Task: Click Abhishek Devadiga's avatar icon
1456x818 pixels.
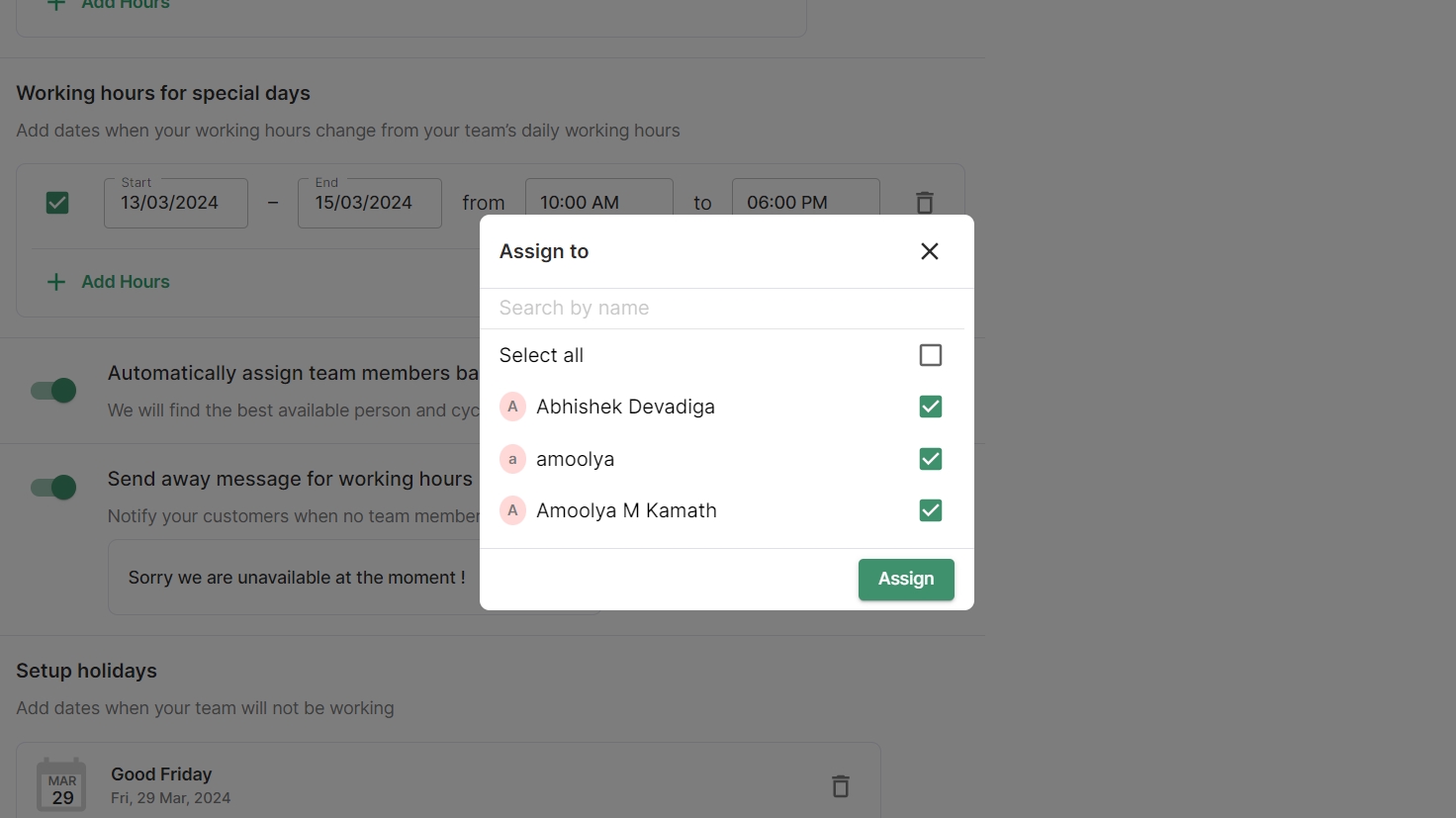Action: 512,407
